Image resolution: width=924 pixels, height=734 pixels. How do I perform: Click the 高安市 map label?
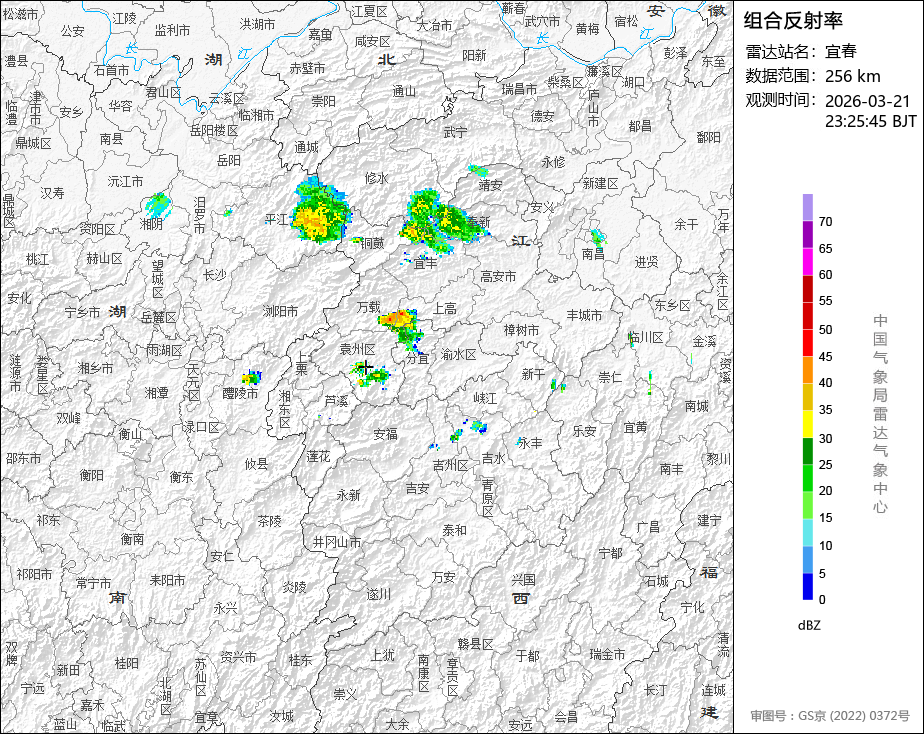[499, 276]
